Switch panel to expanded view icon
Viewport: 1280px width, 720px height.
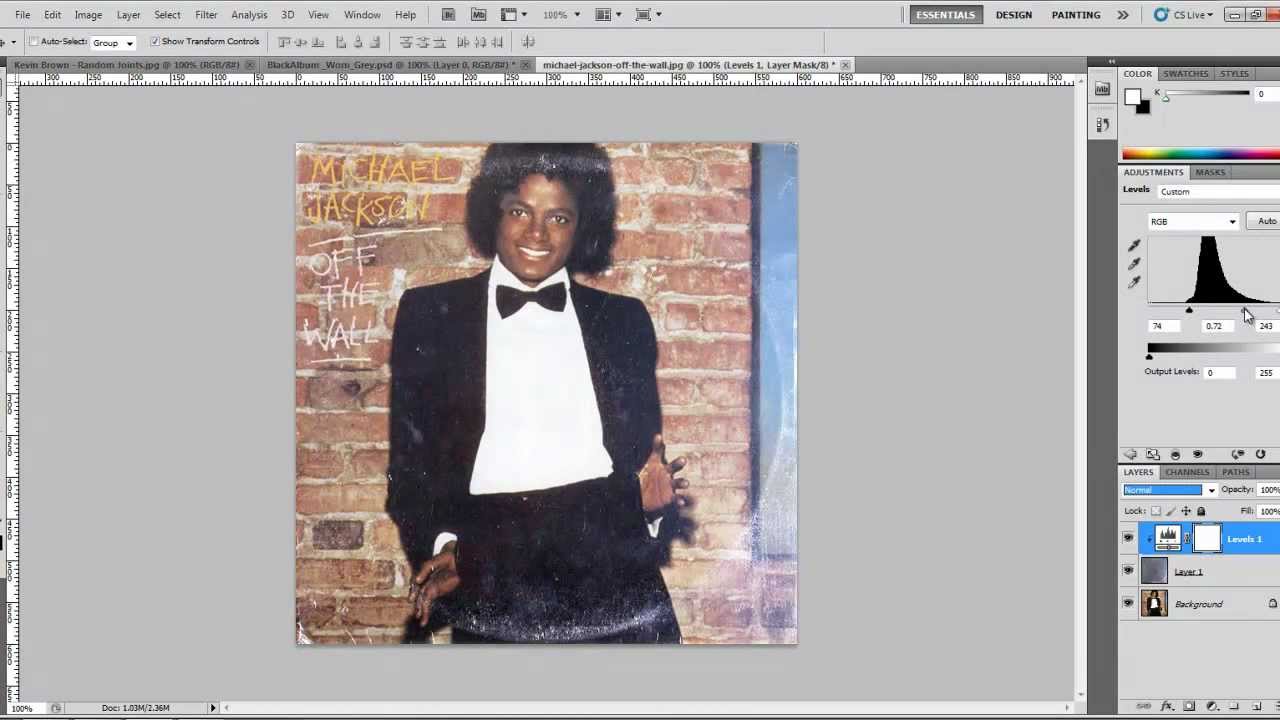[1153, 455]
